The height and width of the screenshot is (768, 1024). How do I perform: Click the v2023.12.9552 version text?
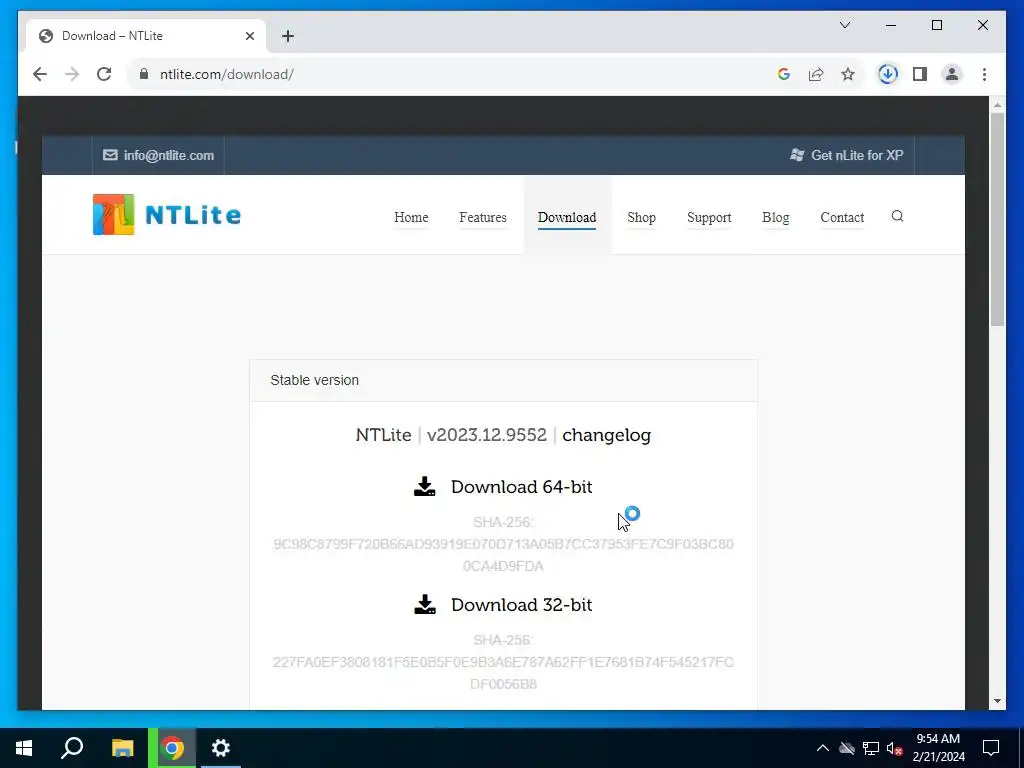[x=487, y=436]
